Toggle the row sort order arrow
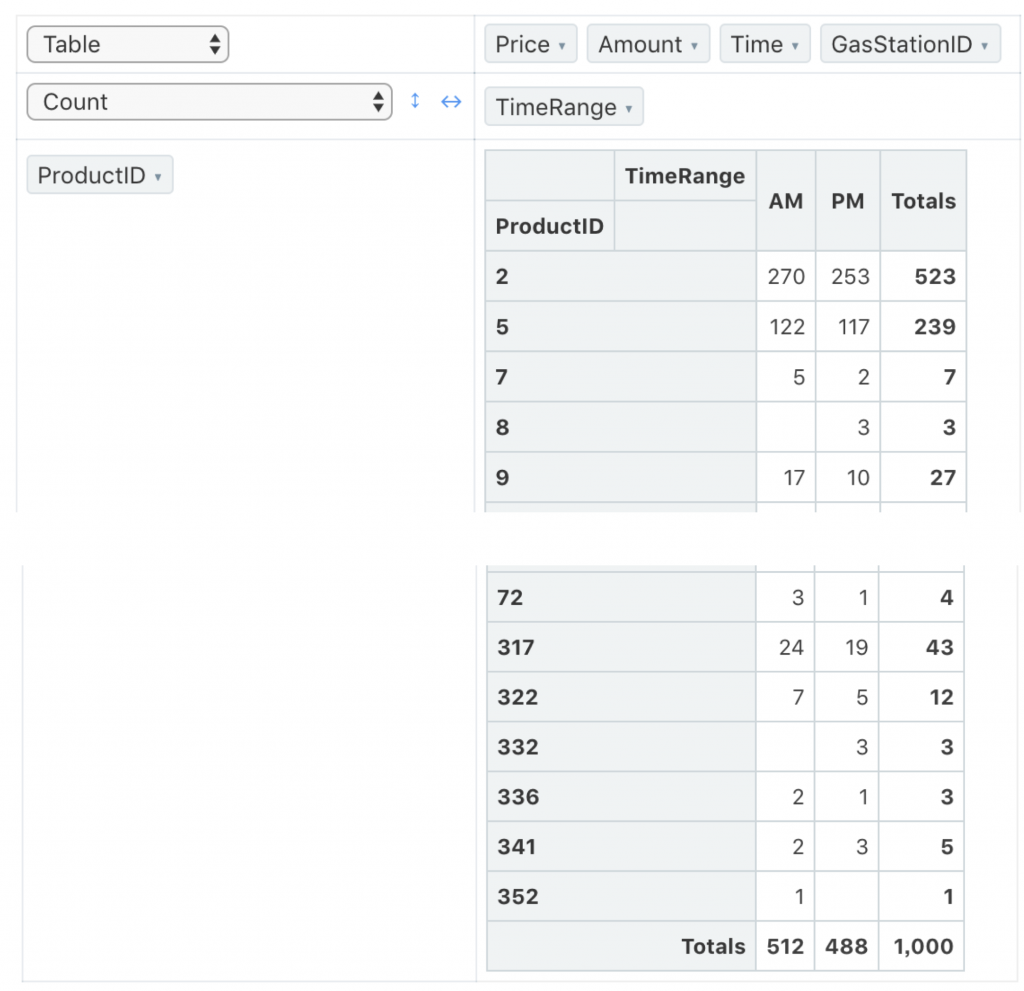 pyautogui.click(x=415, y=101)
